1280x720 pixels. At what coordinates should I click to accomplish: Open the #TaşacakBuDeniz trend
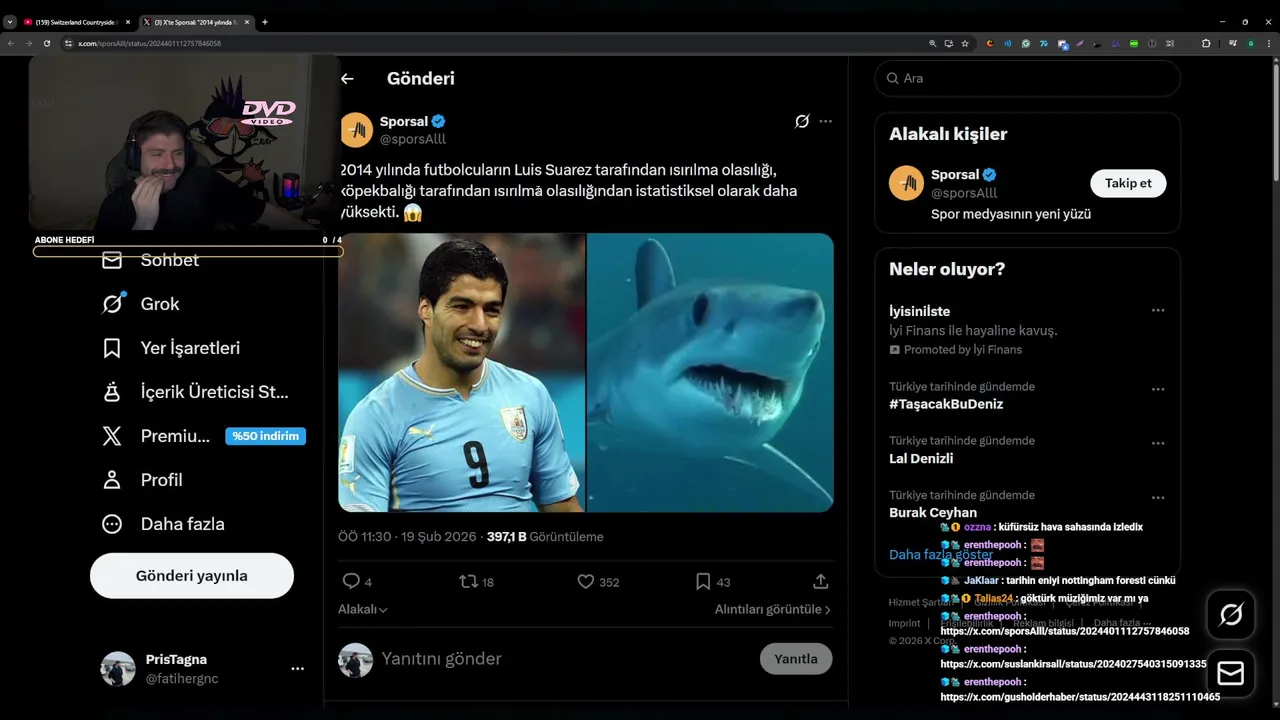(946, 404)
